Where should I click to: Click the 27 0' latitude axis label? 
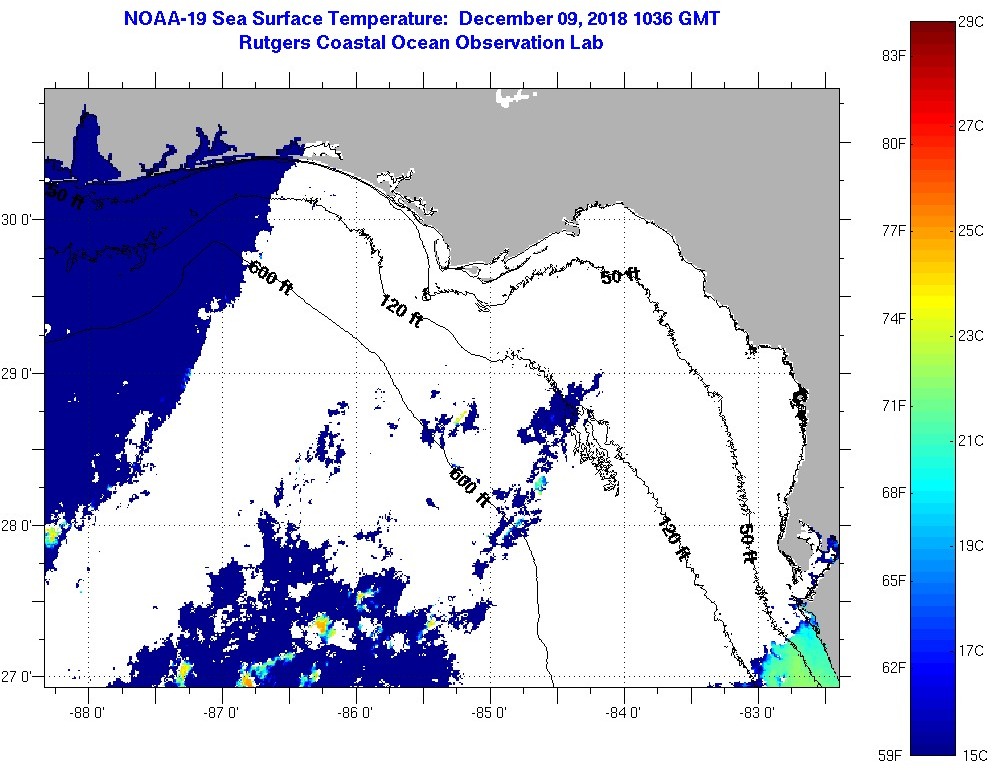click(x=17, y=677)
